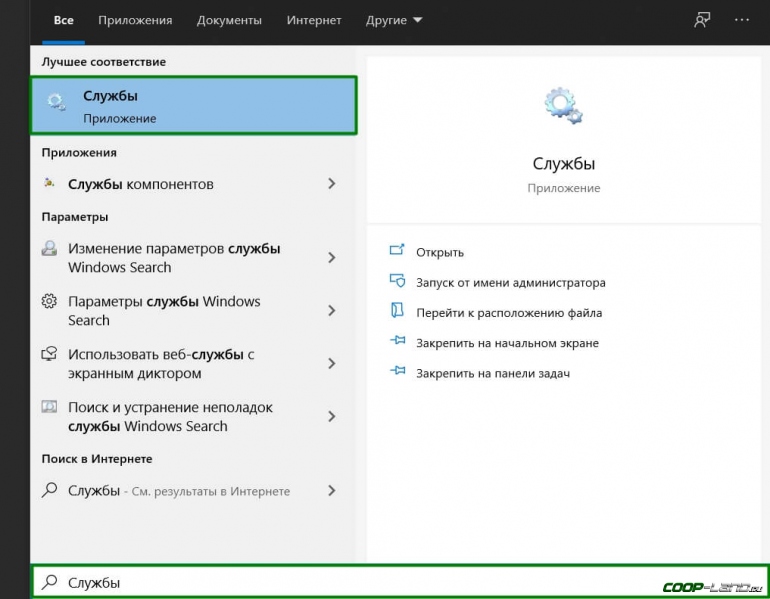Click Открыть in the actions list
The height and width of the screenshot is (599, 770).
click(440, 252)
